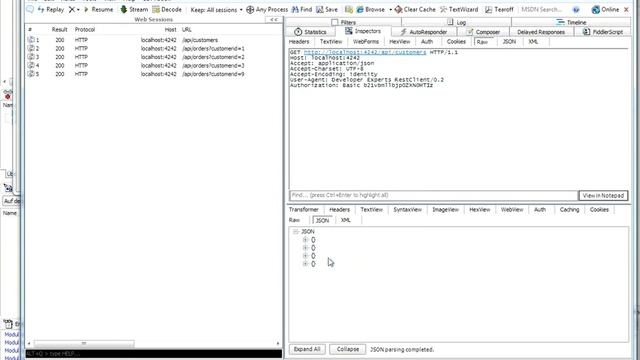
Task: Click the localhost:4242/api/customers link
Action: tap(365, 52)
